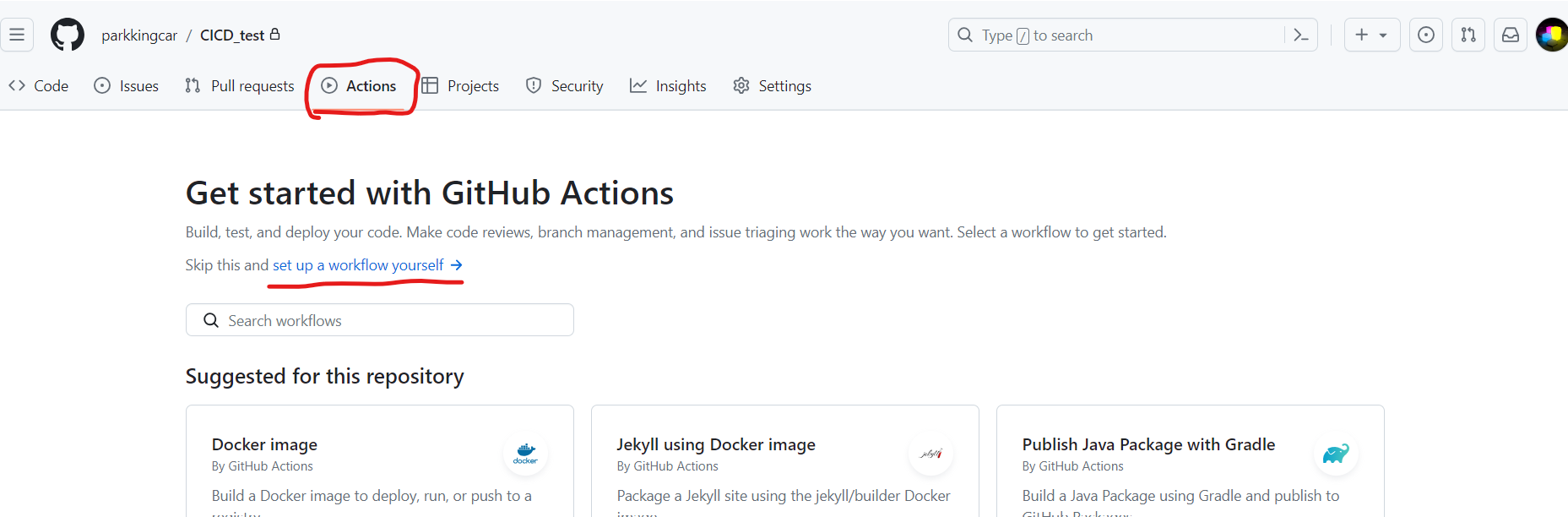Select Publish Java Package with Gradle title

coord(1148,444)
